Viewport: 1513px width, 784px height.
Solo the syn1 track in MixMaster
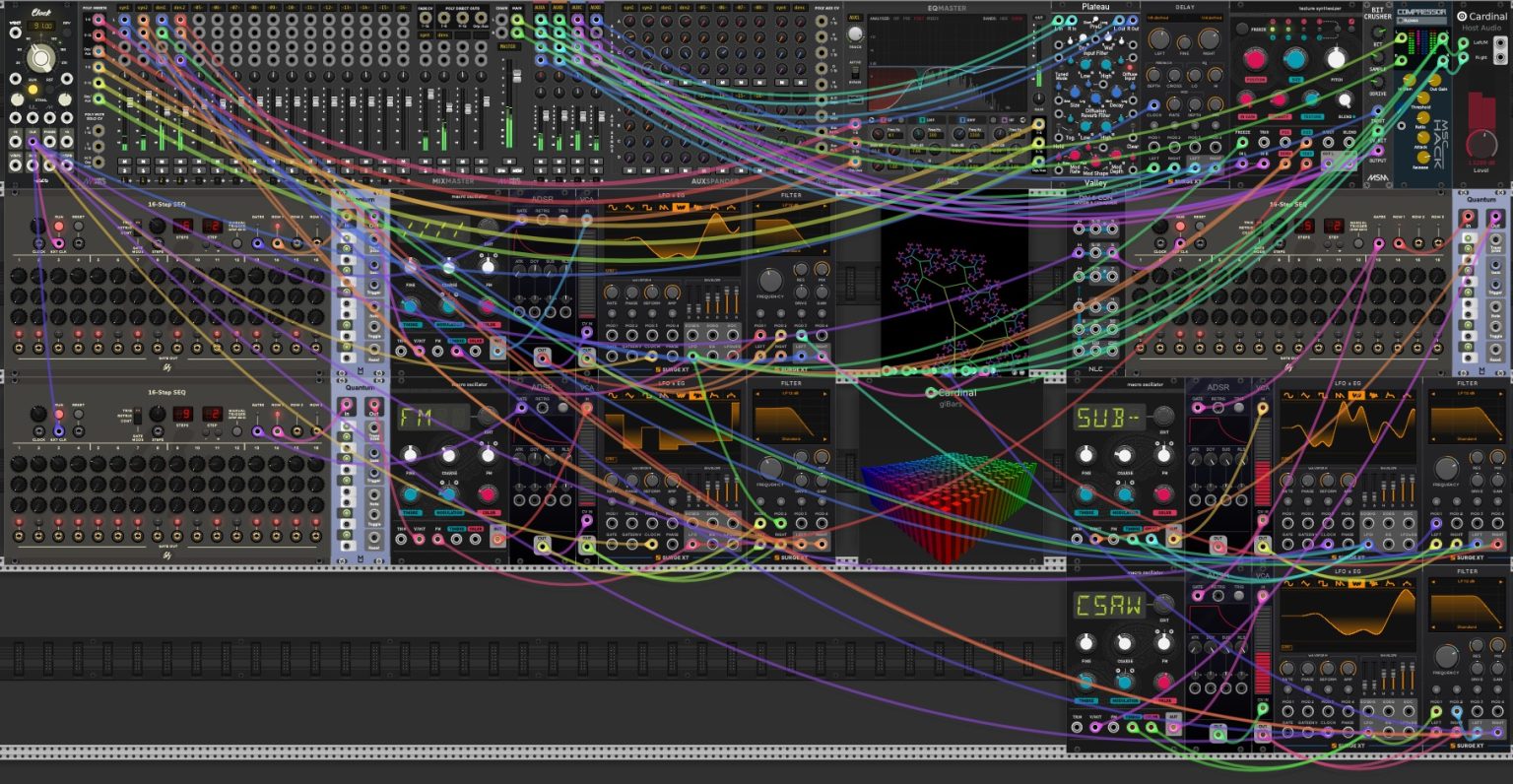[x=124, y=170]
